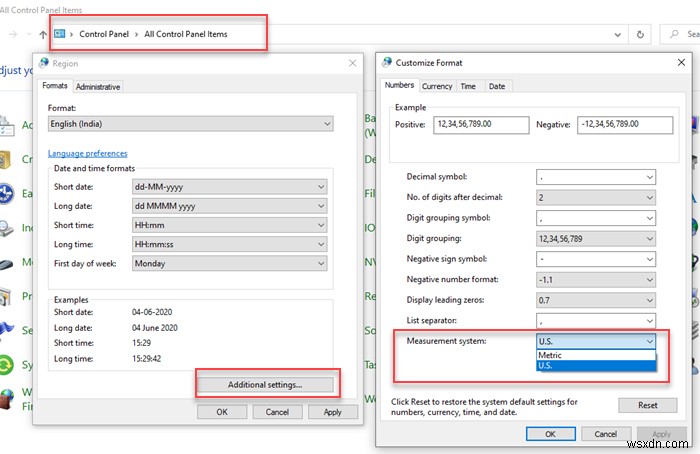Select Numbers tab in Customize Format
Image resolution: width=700 pixels, height=454 pixels.
[x=400, y=85]
